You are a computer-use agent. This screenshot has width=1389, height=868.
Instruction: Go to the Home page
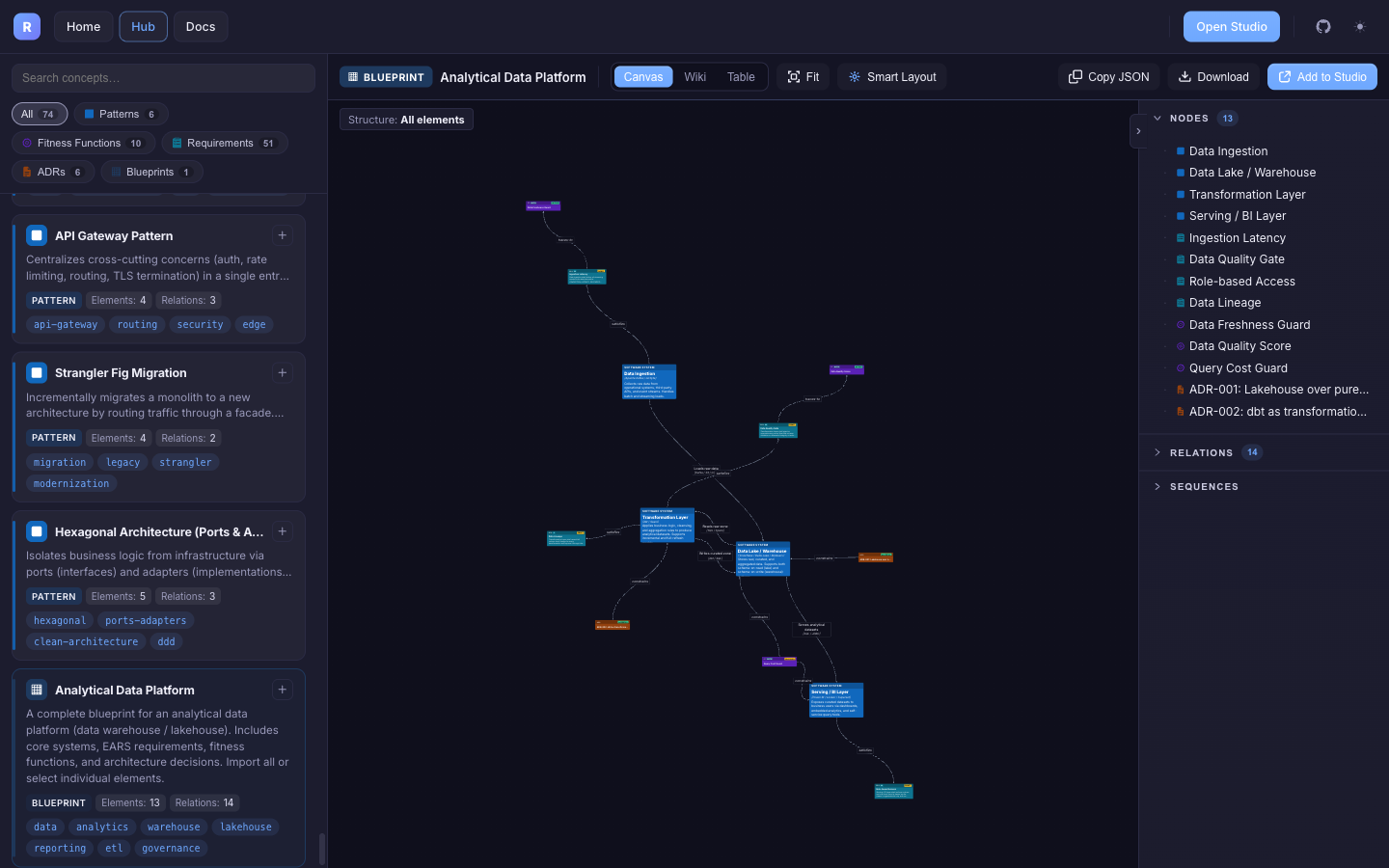point(84,26)
